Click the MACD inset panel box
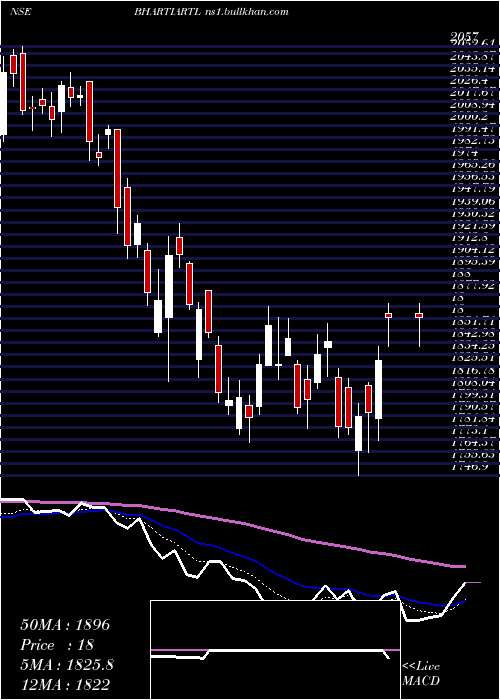The image size is (500, 700). pos(275,650)
